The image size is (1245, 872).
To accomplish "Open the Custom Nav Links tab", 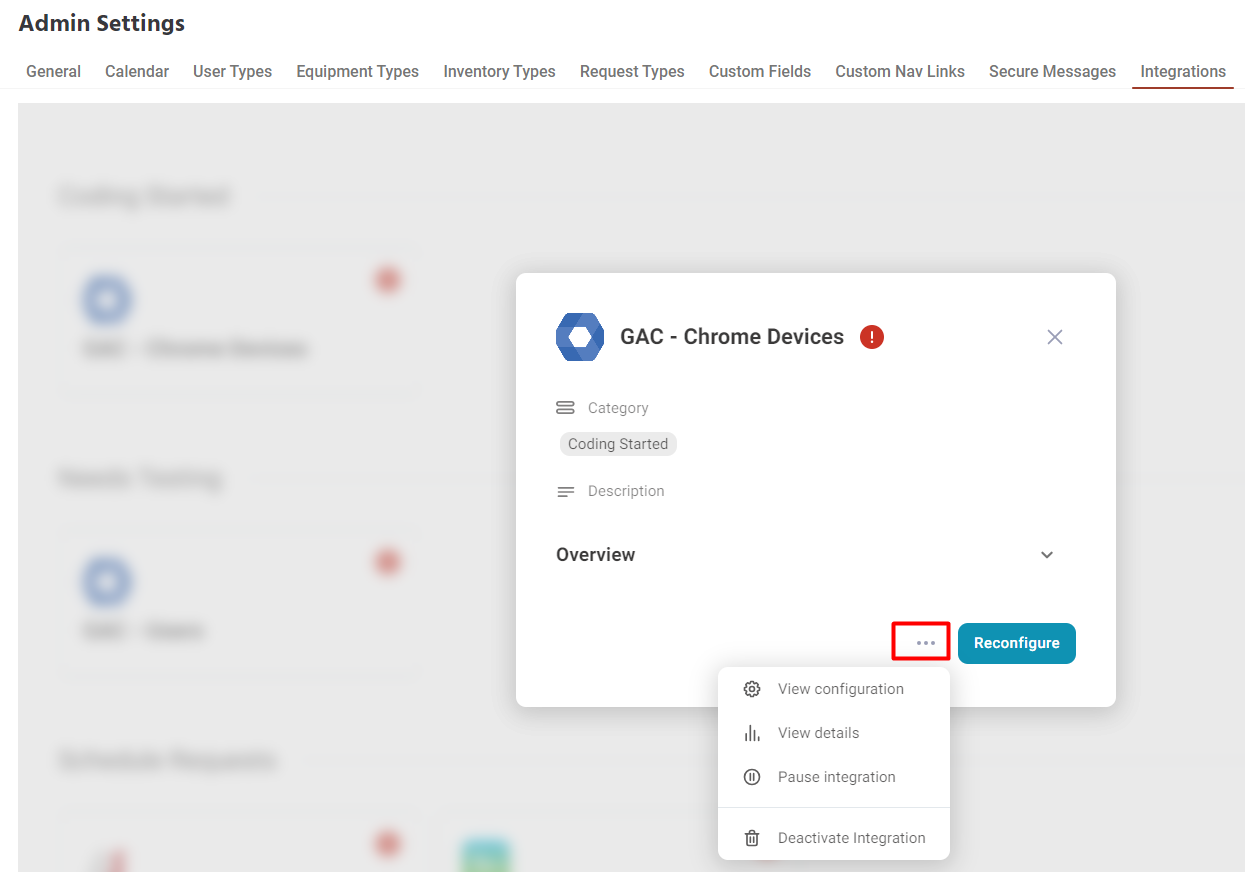I will [900, 71].
